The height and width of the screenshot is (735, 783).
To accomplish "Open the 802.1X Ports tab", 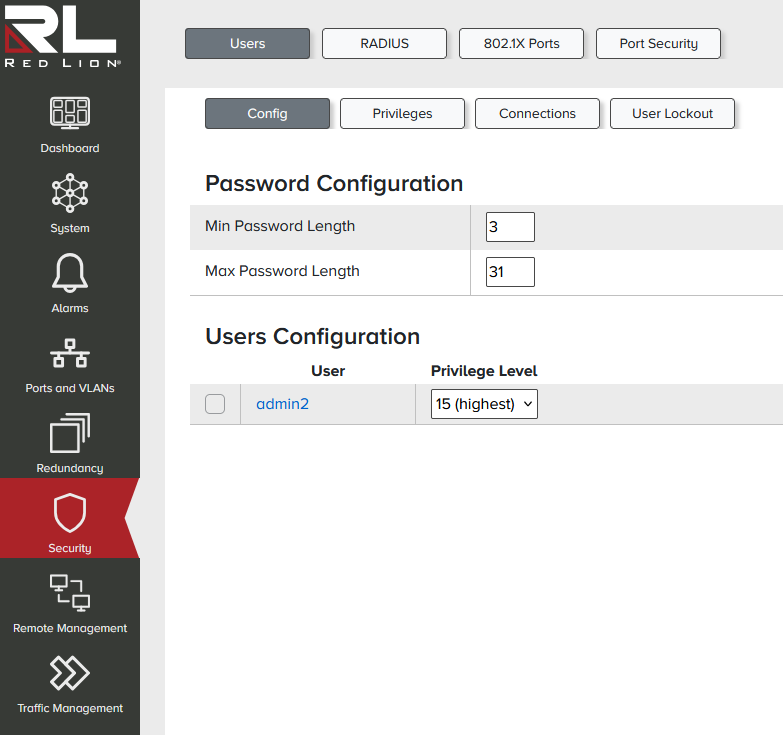I will [x=521, y=44].
